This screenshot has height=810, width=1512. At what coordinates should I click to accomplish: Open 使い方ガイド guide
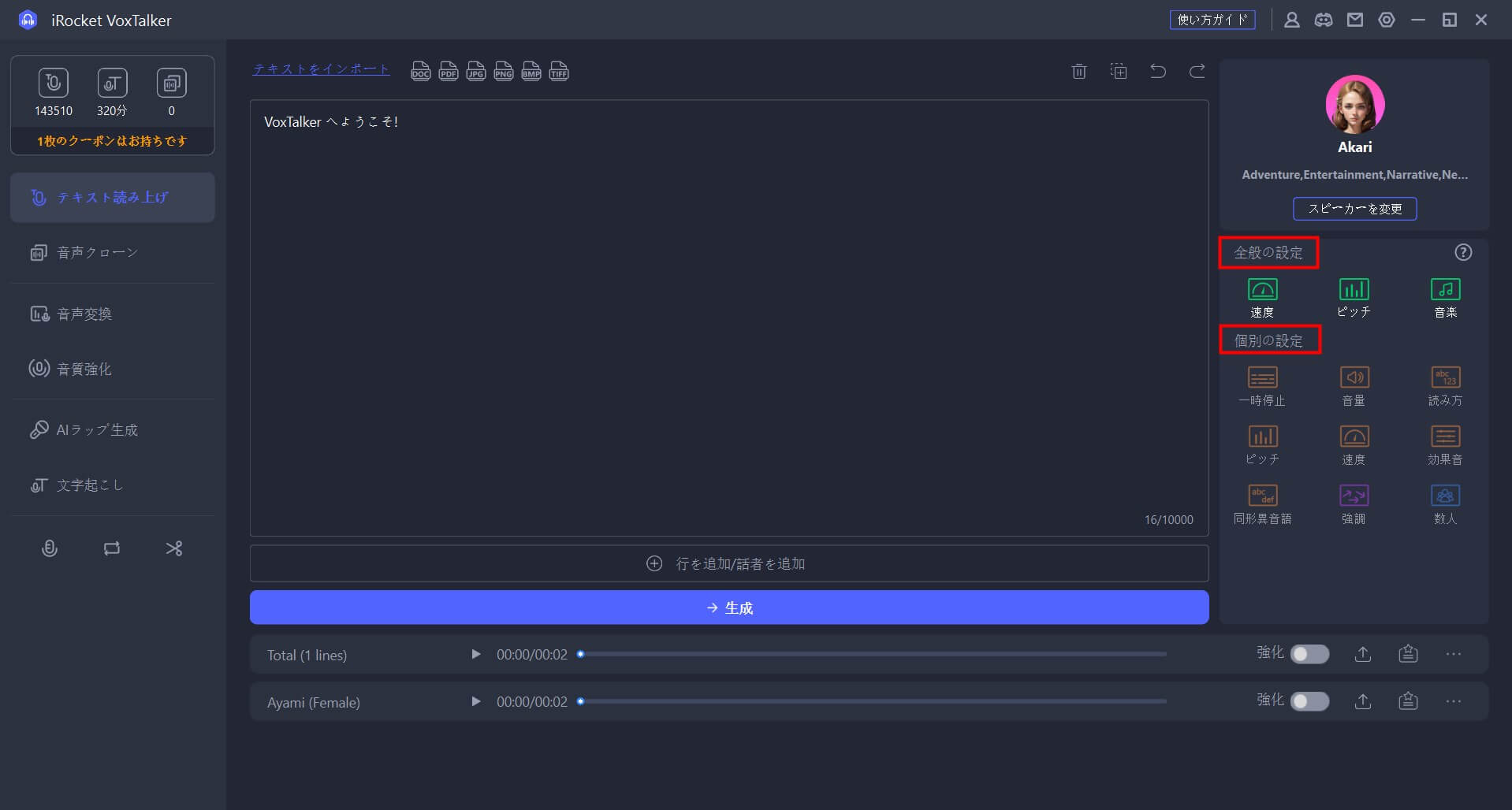1212,20
